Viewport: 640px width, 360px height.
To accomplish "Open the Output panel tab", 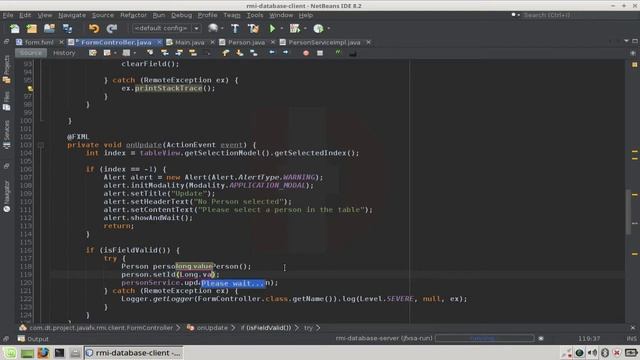I will coord(33,339).
